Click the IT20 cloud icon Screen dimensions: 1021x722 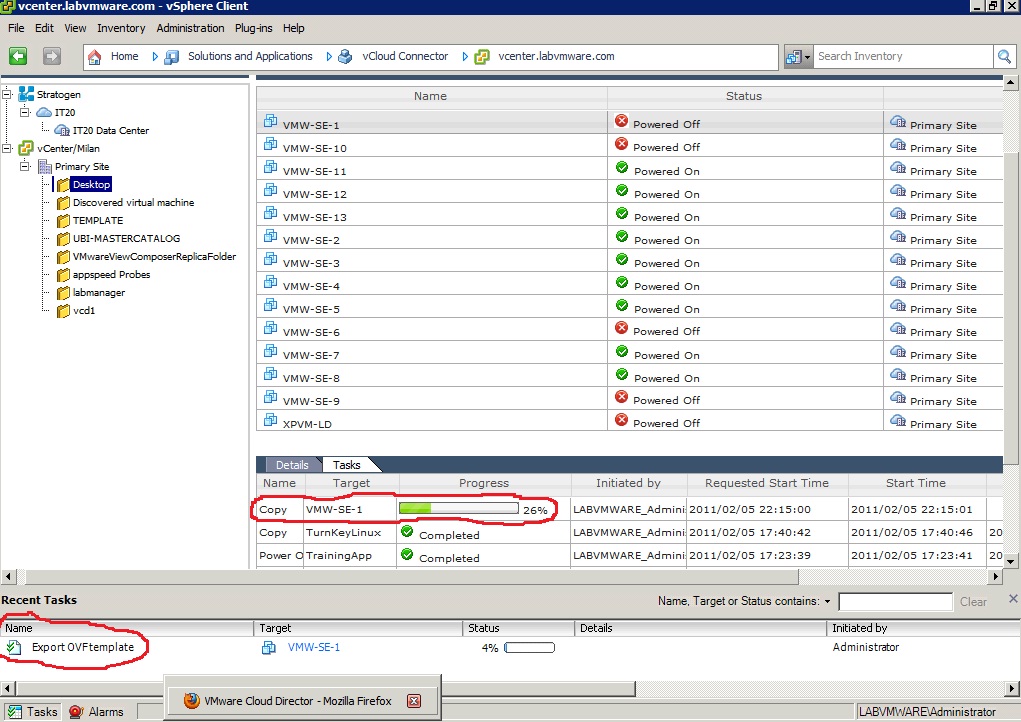[x=44, y=112]
